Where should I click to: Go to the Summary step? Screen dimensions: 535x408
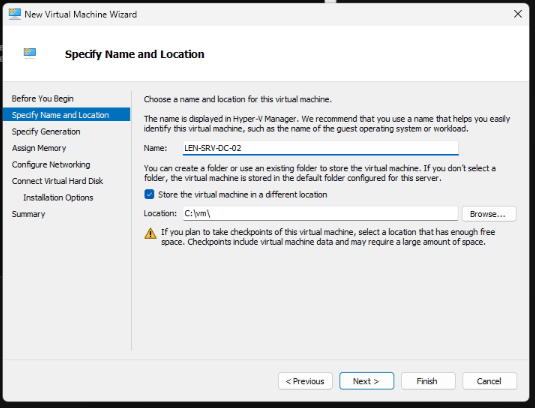tap(28, 214)
